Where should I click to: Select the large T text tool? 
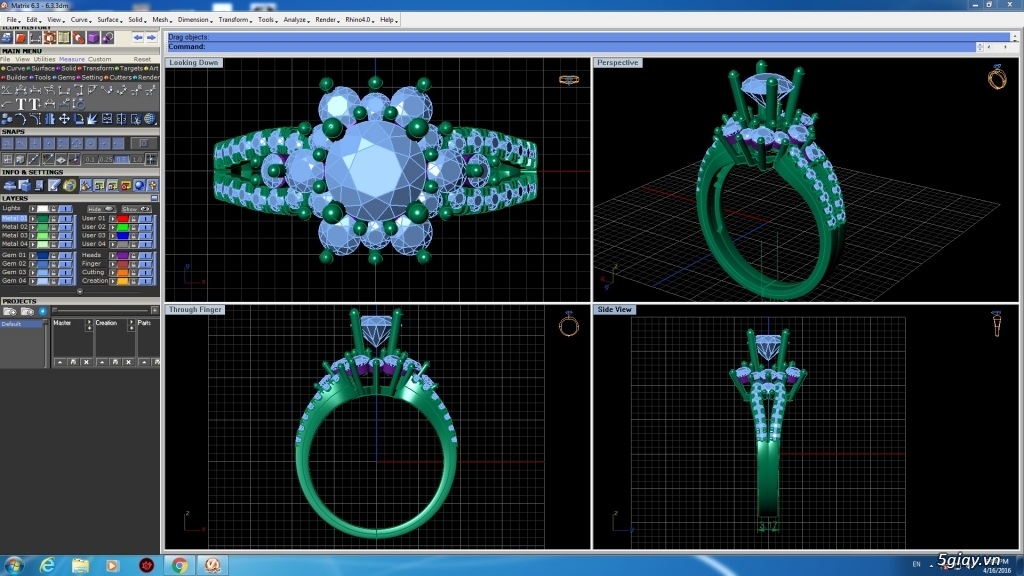tap(22, 104)
